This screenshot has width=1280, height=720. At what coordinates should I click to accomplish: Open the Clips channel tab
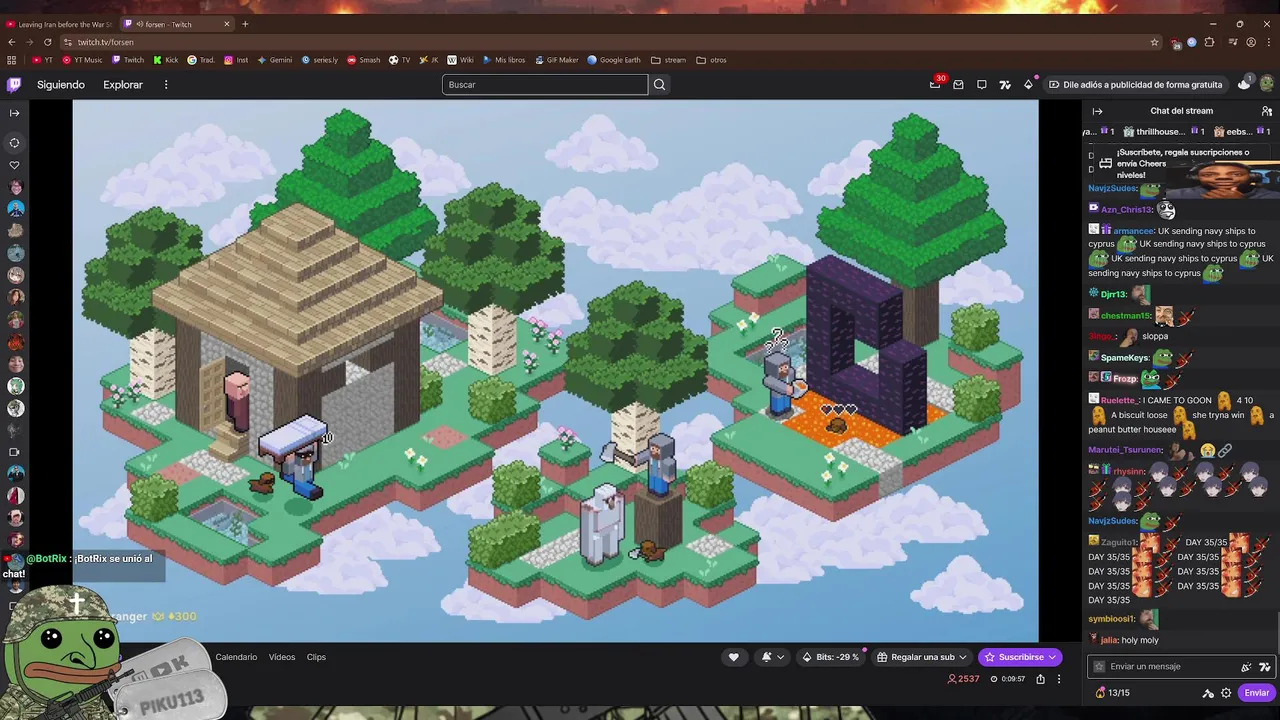coord(316,657)
